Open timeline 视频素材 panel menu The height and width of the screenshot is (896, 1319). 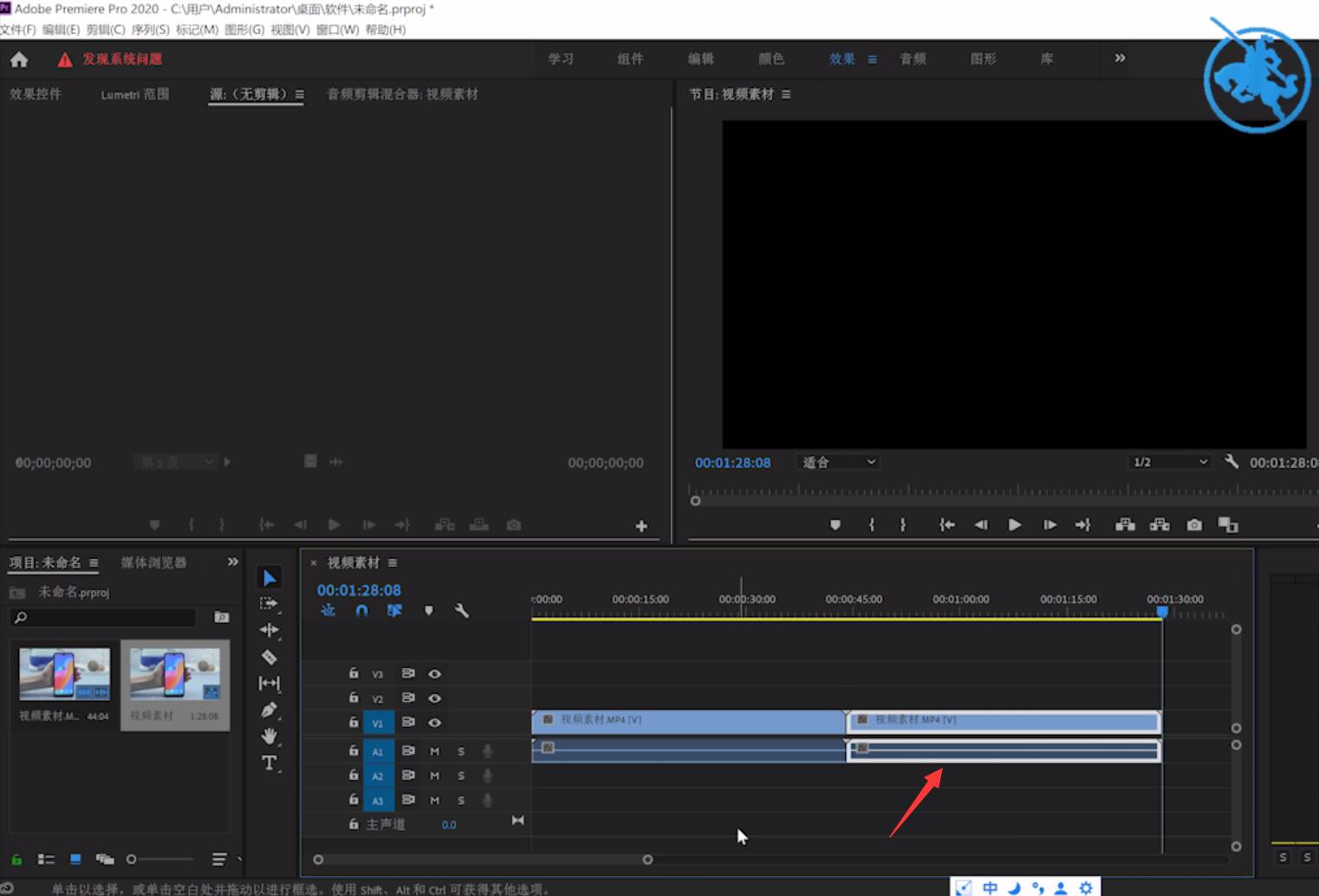click(x=393, y=562)
